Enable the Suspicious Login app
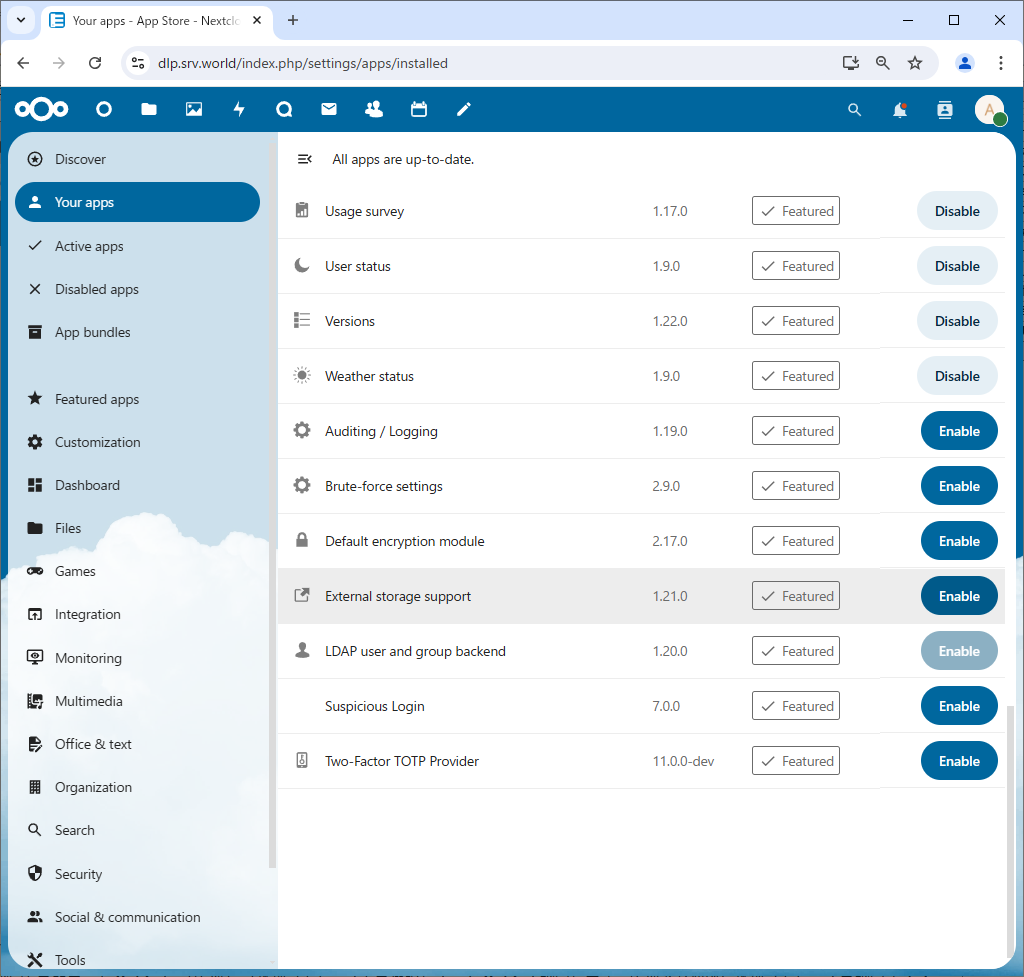 [x=958, y=706]
